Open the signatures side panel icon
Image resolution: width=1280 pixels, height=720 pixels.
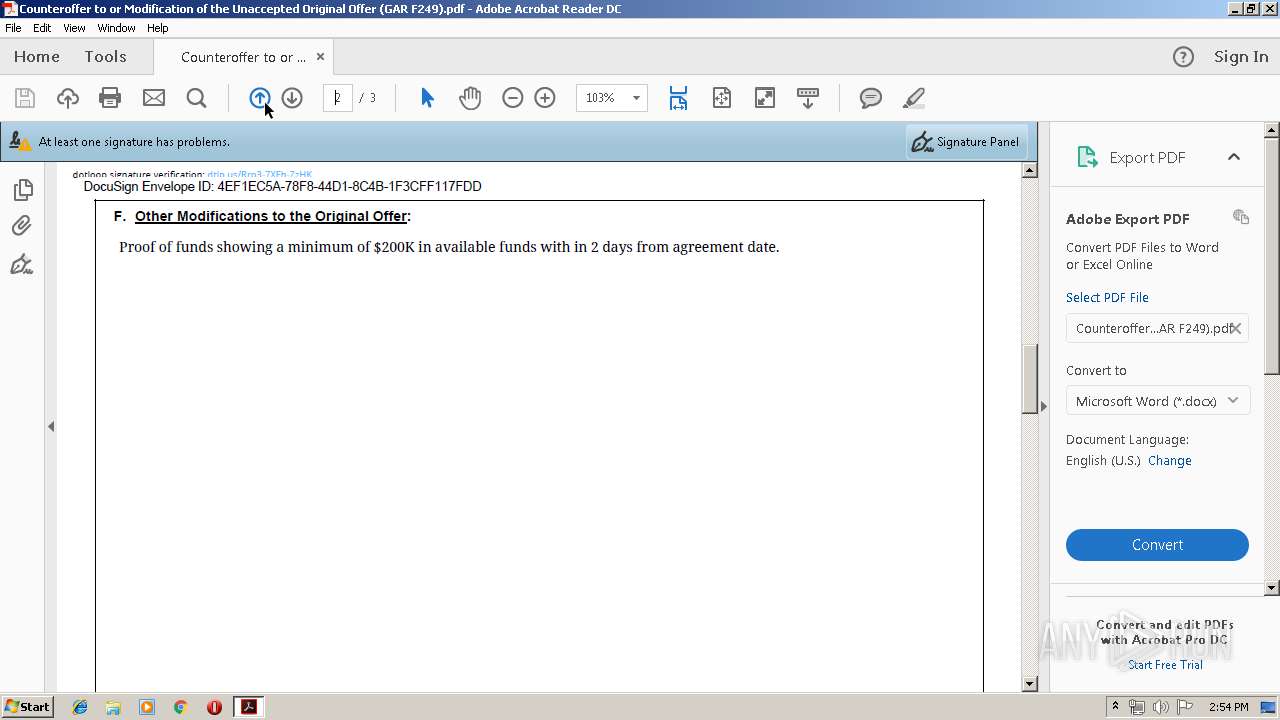click(x=22, y=264)
